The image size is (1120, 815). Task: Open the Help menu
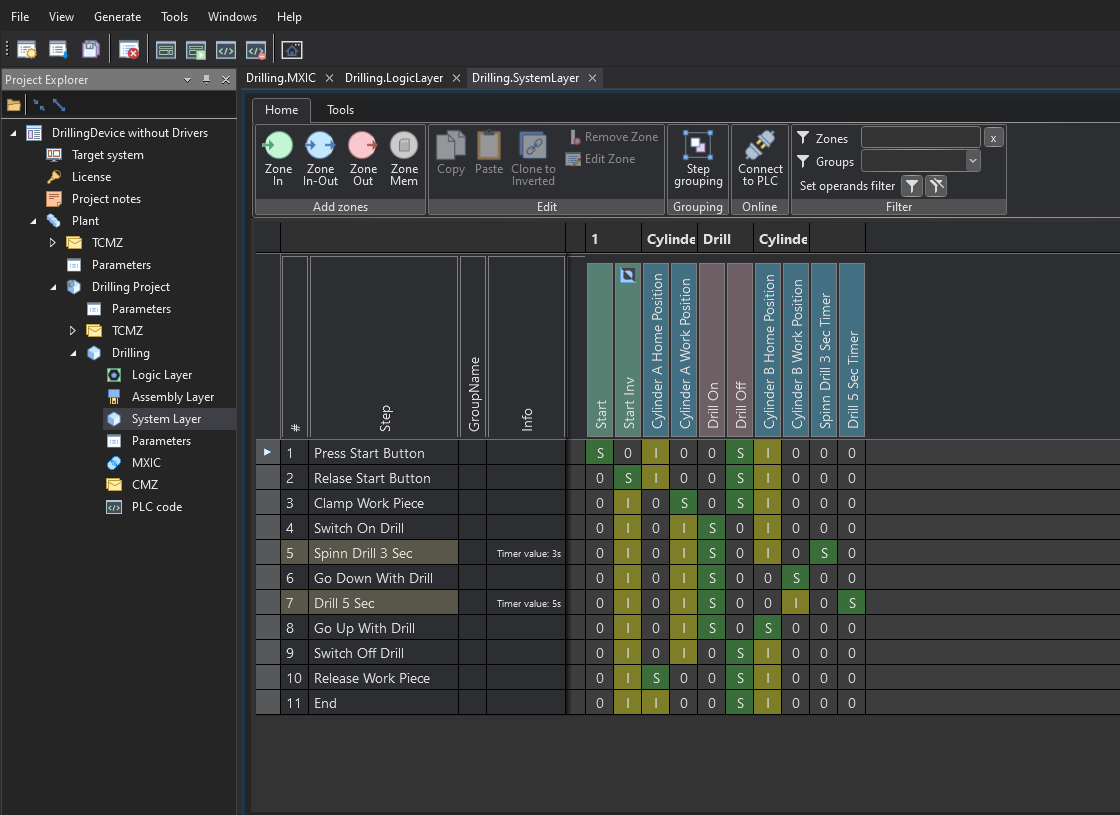coord(289,16)
